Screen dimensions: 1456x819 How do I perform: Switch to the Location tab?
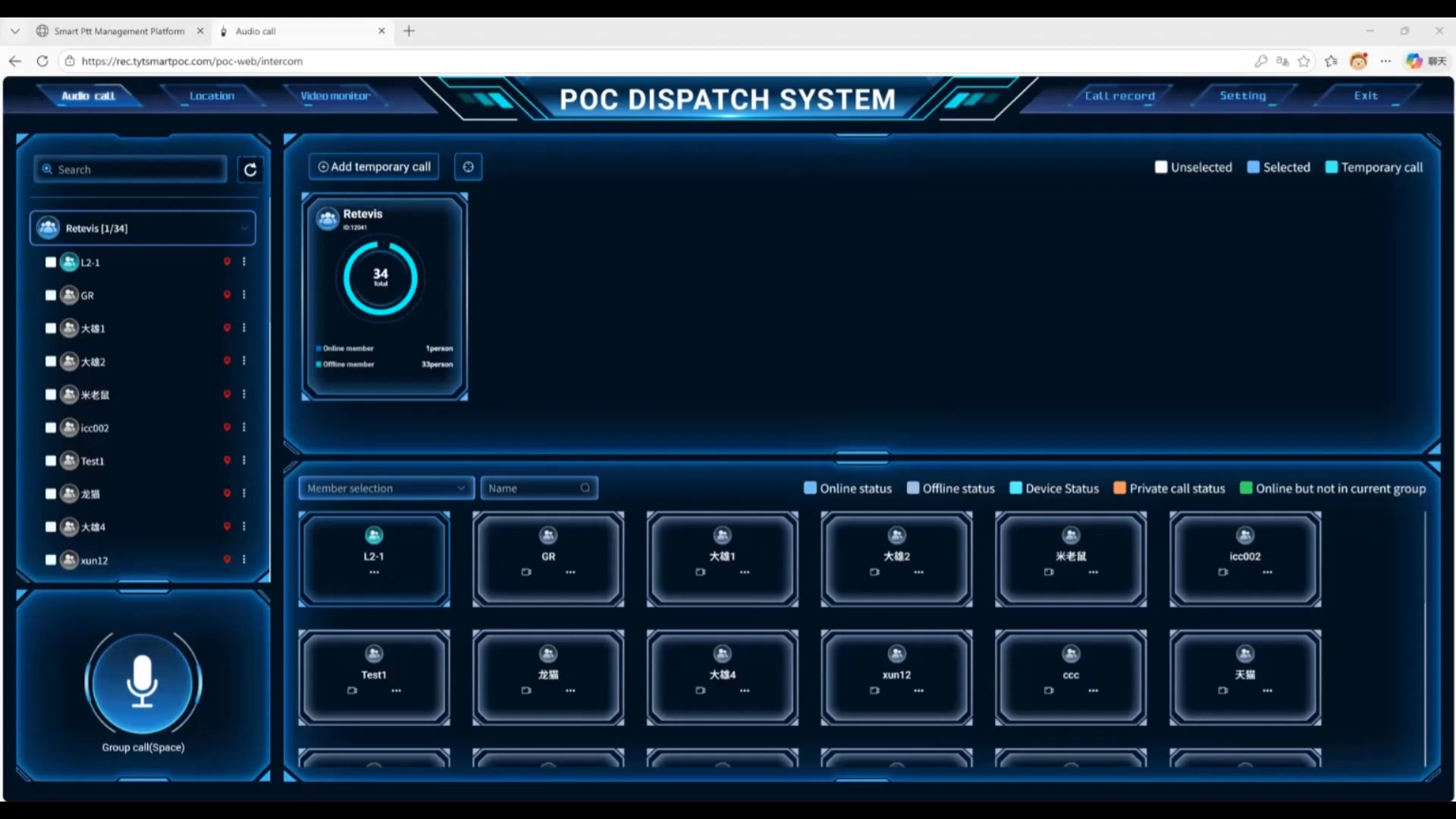(x=212, y=96)
